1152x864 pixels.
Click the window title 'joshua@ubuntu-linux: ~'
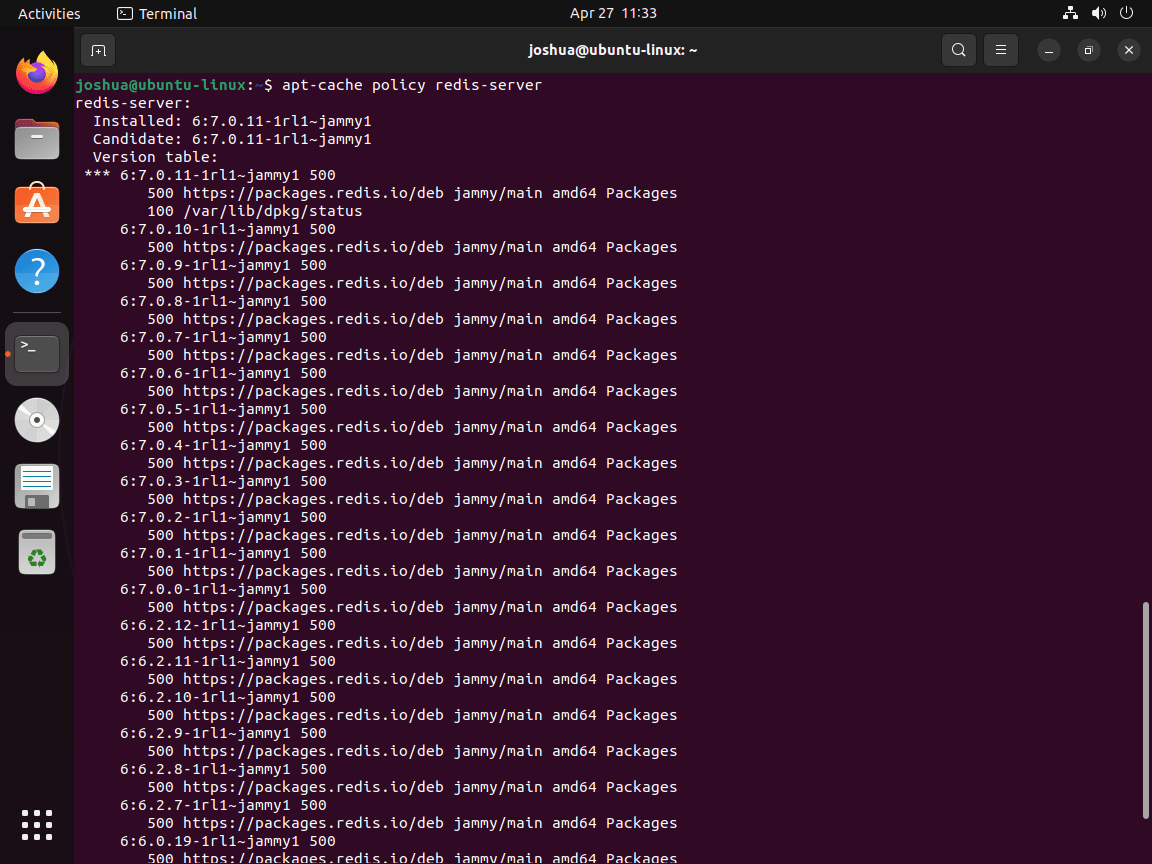tap(613, 50)
